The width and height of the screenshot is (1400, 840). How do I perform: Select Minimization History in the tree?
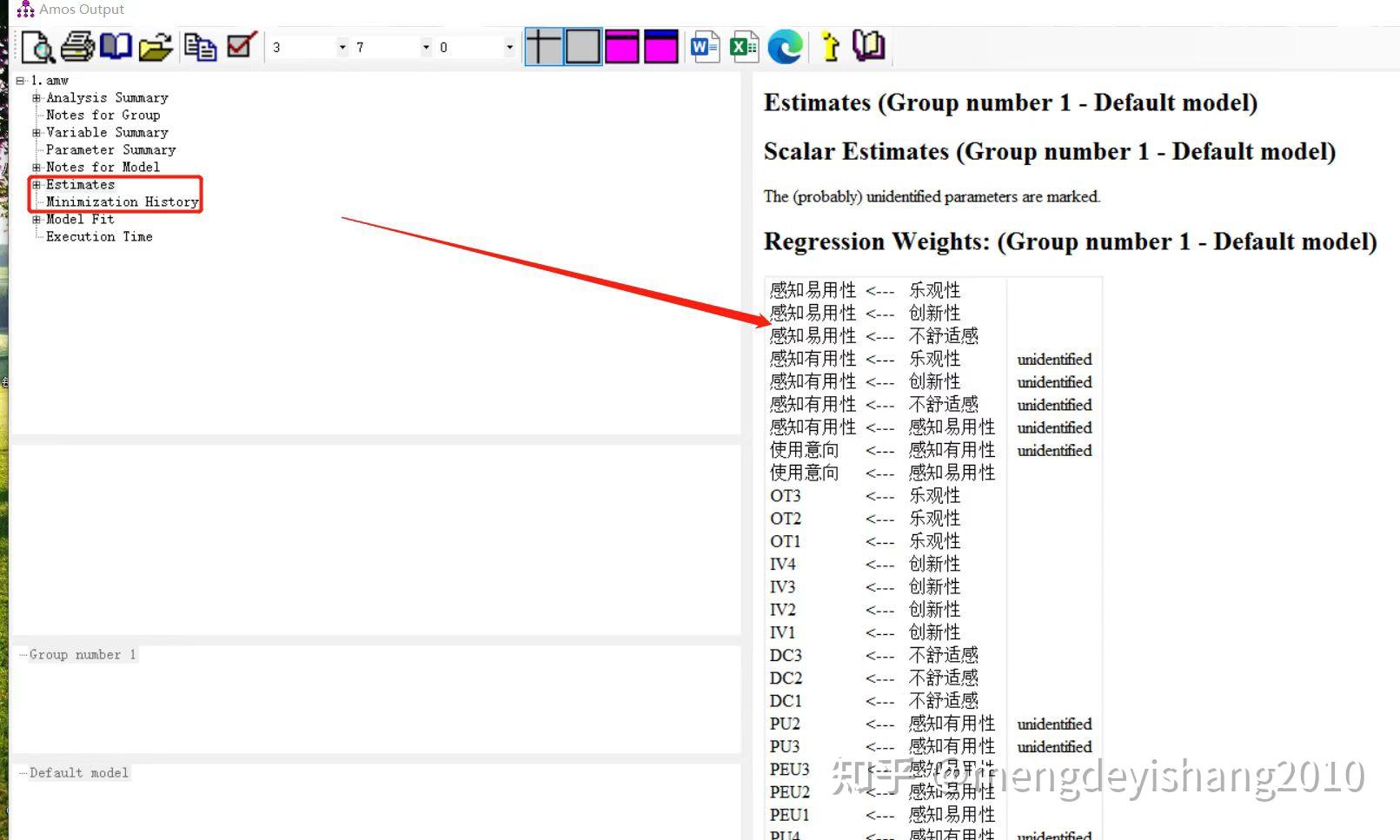point(122,202)
